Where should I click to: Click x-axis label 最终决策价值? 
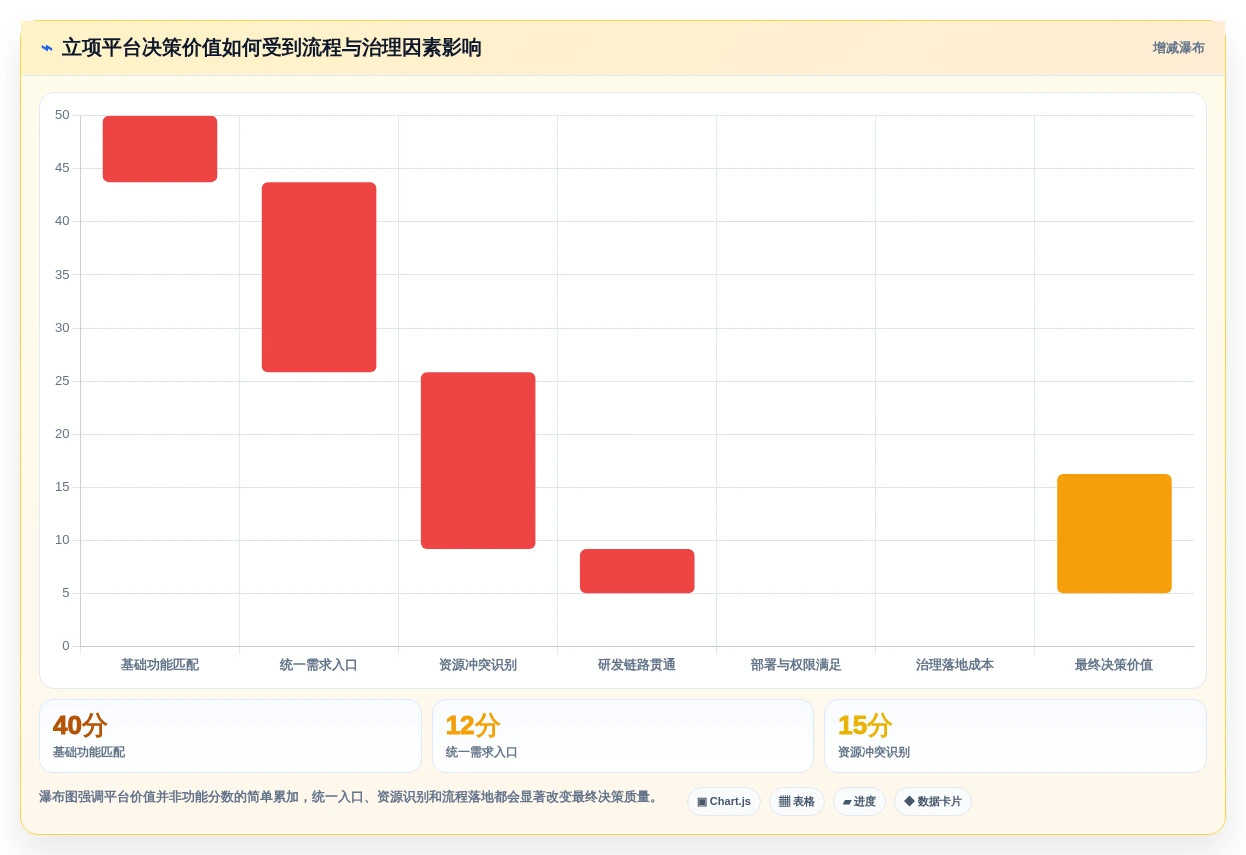(x=1114, y=665)
